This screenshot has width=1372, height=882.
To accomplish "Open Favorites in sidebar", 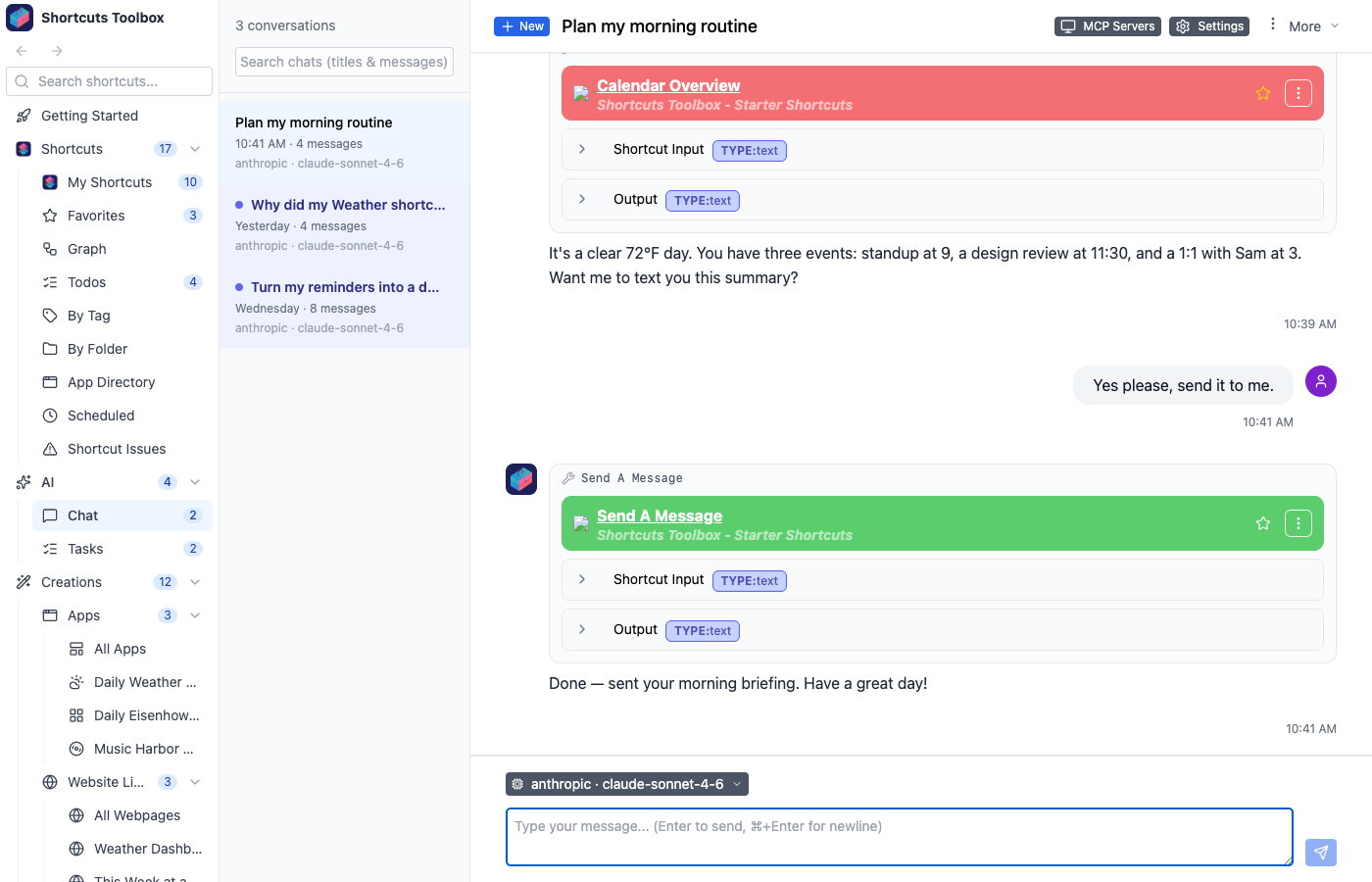I will click(122, 216).
